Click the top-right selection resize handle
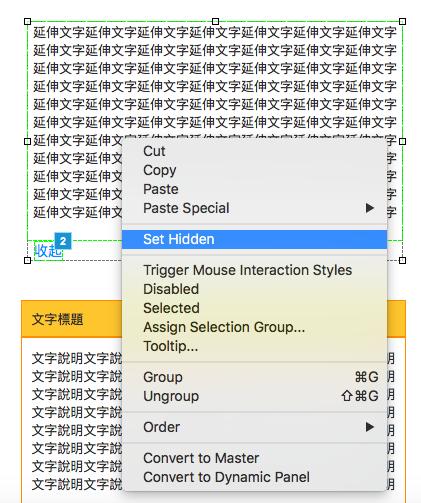 pos(402,22)
